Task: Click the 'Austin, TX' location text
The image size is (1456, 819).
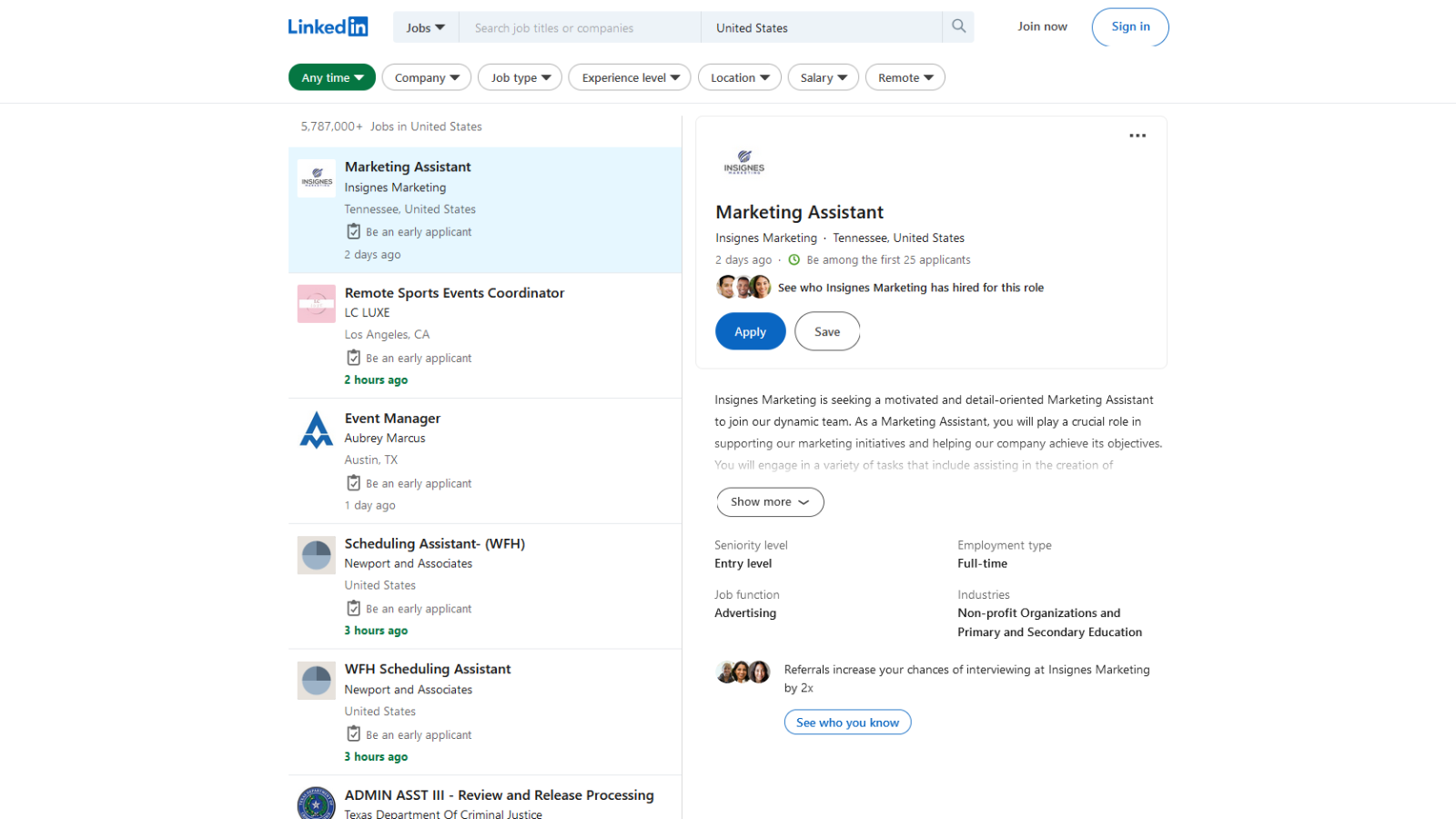Action: (370, 460)
